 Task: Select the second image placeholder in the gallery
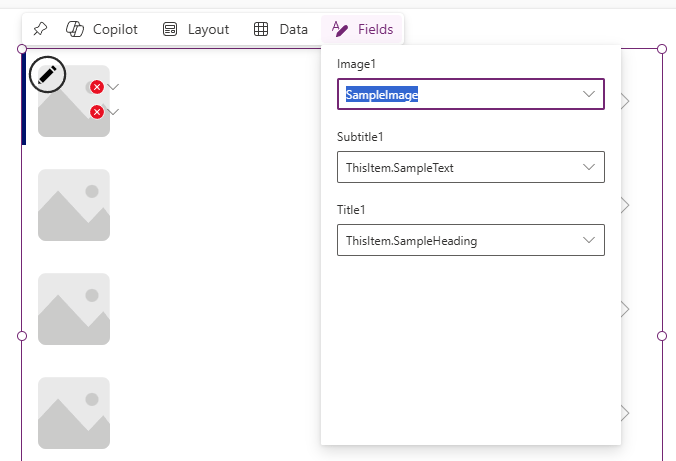(x=74, y=205)
